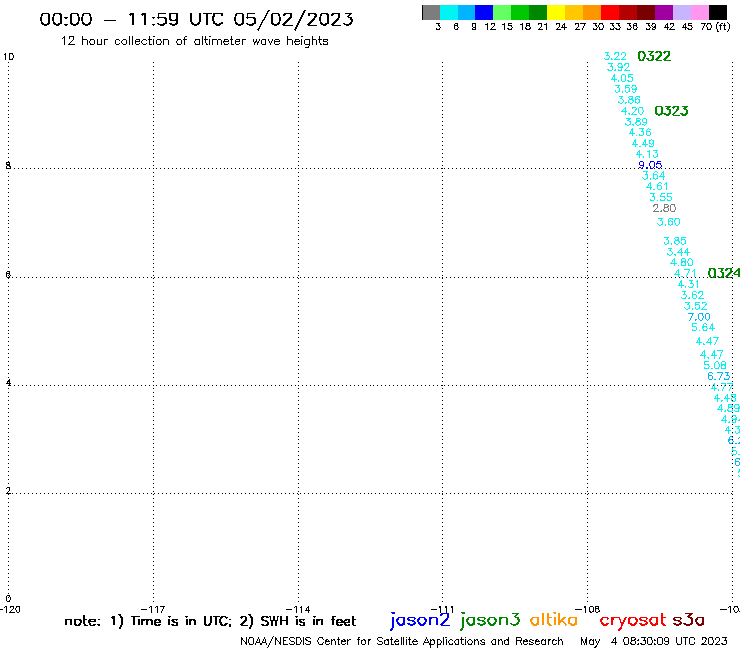The image size is (740, 650).
Task: Select the orange legend color swatch
Action: coord(592,12)
